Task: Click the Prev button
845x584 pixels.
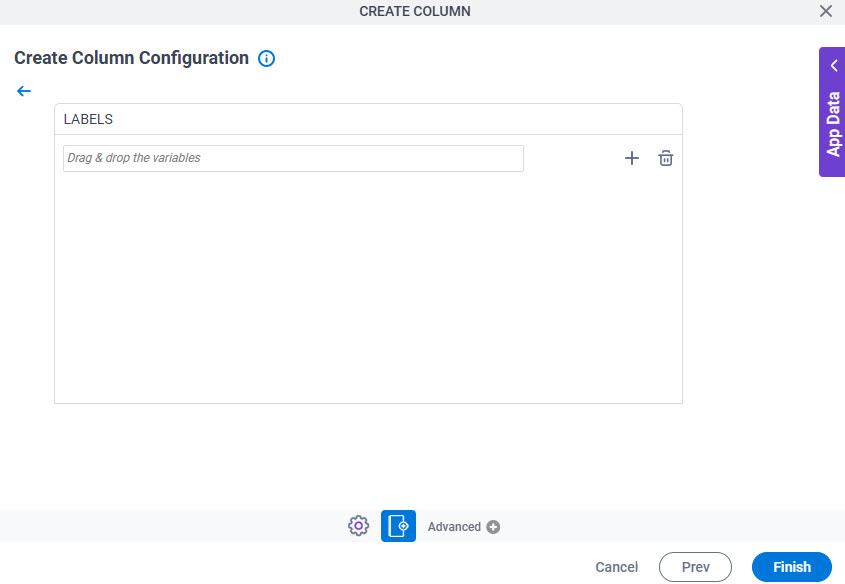Action: pyautogui.click(x=695, y=567)
